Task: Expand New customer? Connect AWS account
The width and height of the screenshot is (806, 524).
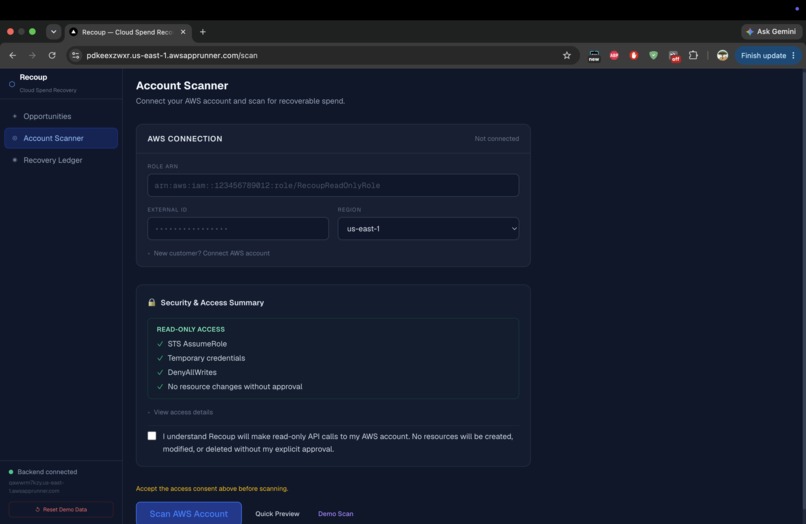Action: (209, 253)
